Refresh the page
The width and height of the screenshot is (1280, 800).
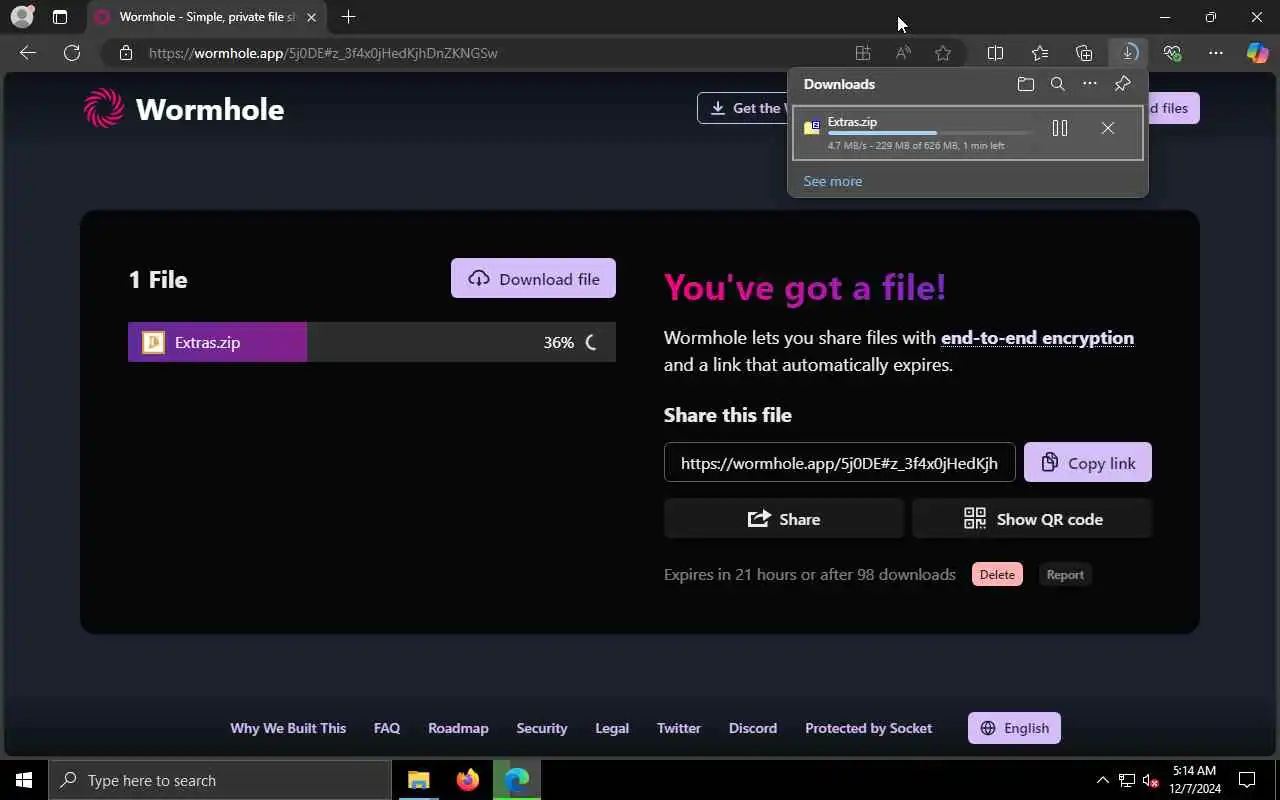(72, 53)
